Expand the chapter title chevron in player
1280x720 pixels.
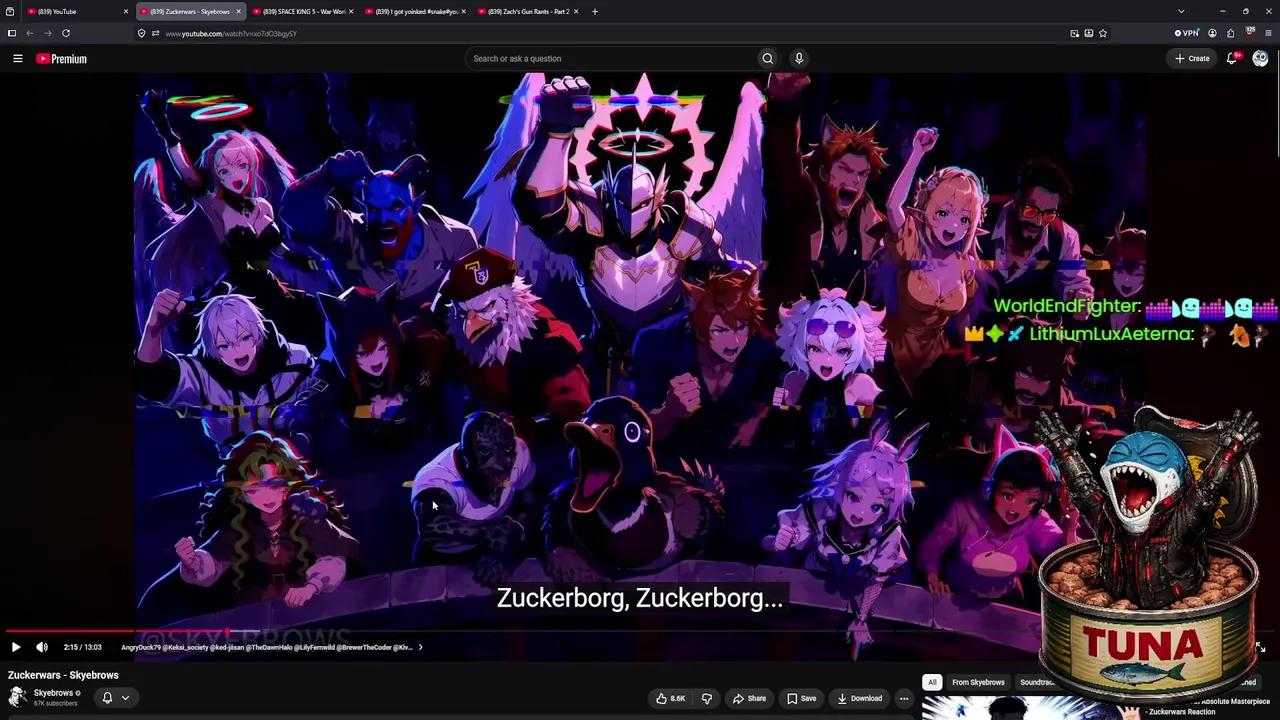point(420,647)
